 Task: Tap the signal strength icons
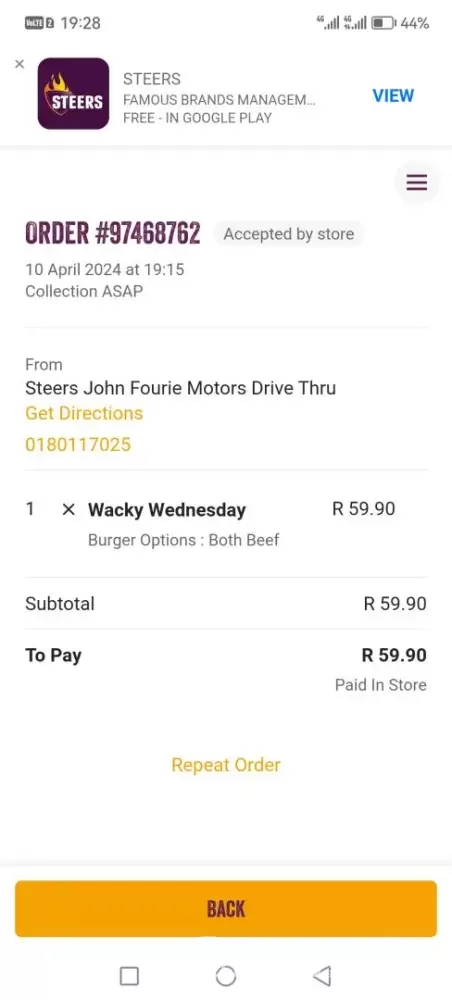click(342, 24)
